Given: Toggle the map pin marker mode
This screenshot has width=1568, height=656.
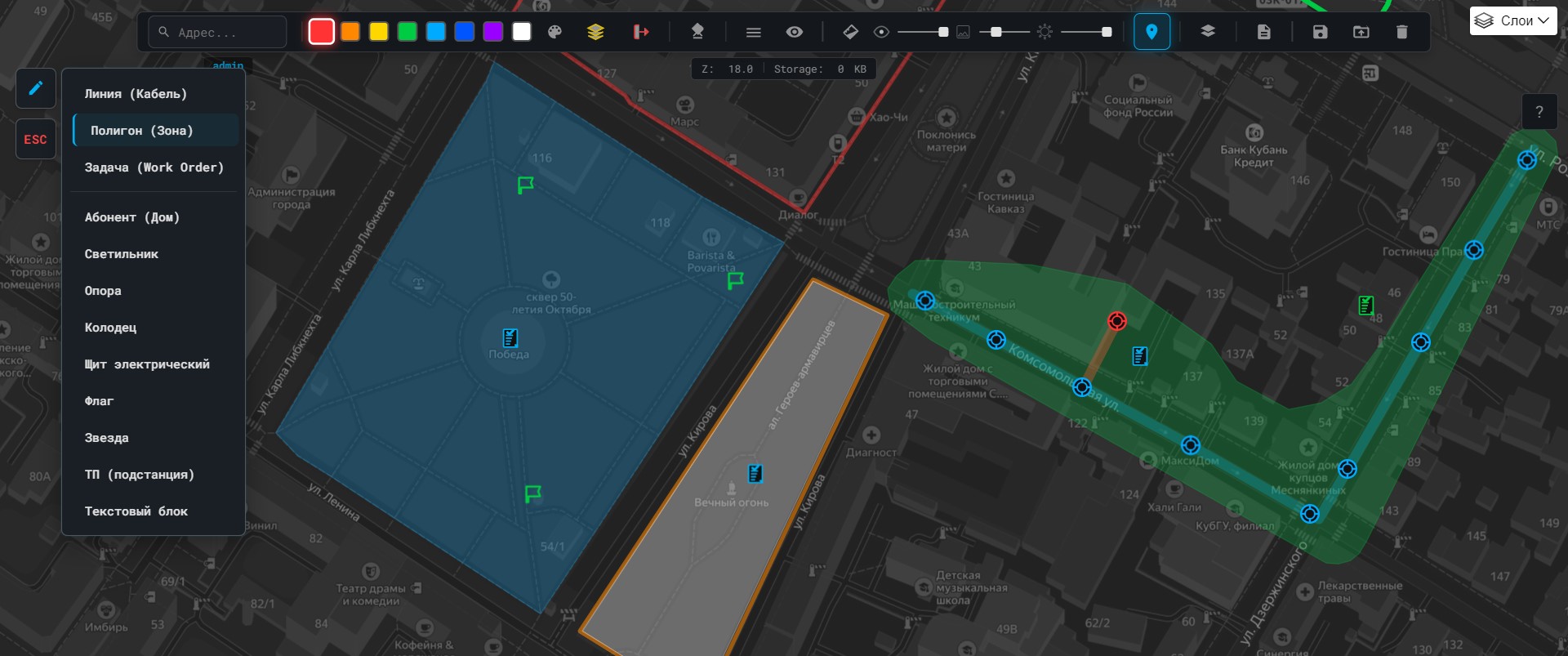Looking at the screenshot, I should point(1151,32).
